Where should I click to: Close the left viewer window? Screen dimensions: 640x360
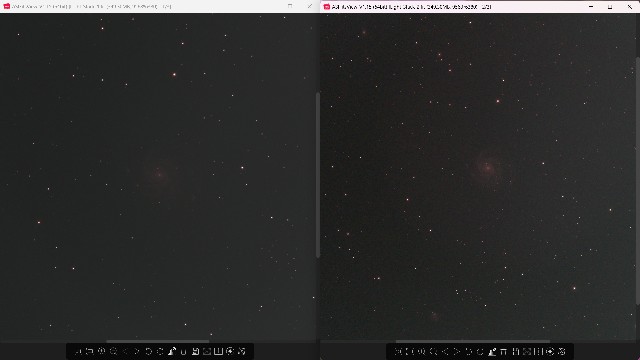click(x=309, y=6)
